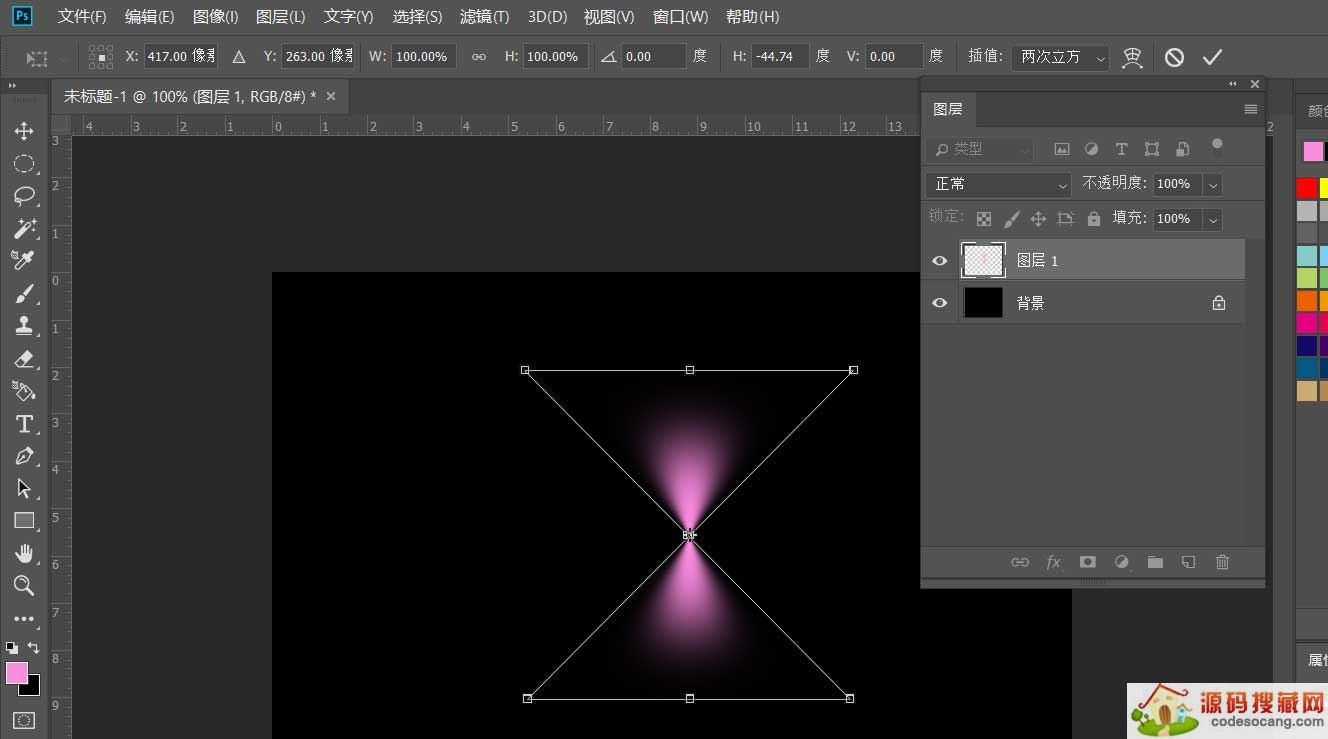Open the Layers panel options menu
This screenshot has height=739, width=1328.
tap(1250, 109)
